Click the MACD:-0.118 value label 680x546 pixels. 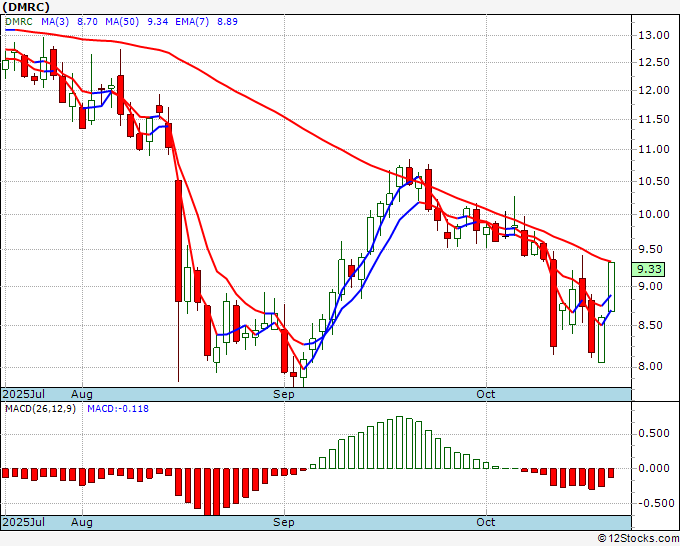point(118,409)
